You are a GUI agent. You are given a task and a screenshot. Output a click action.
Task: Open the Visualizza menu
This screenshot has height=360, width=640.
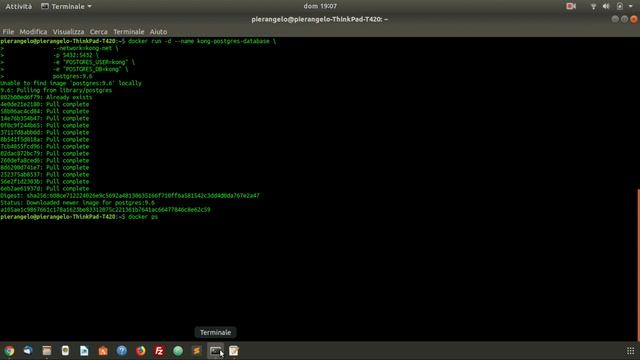68,31
